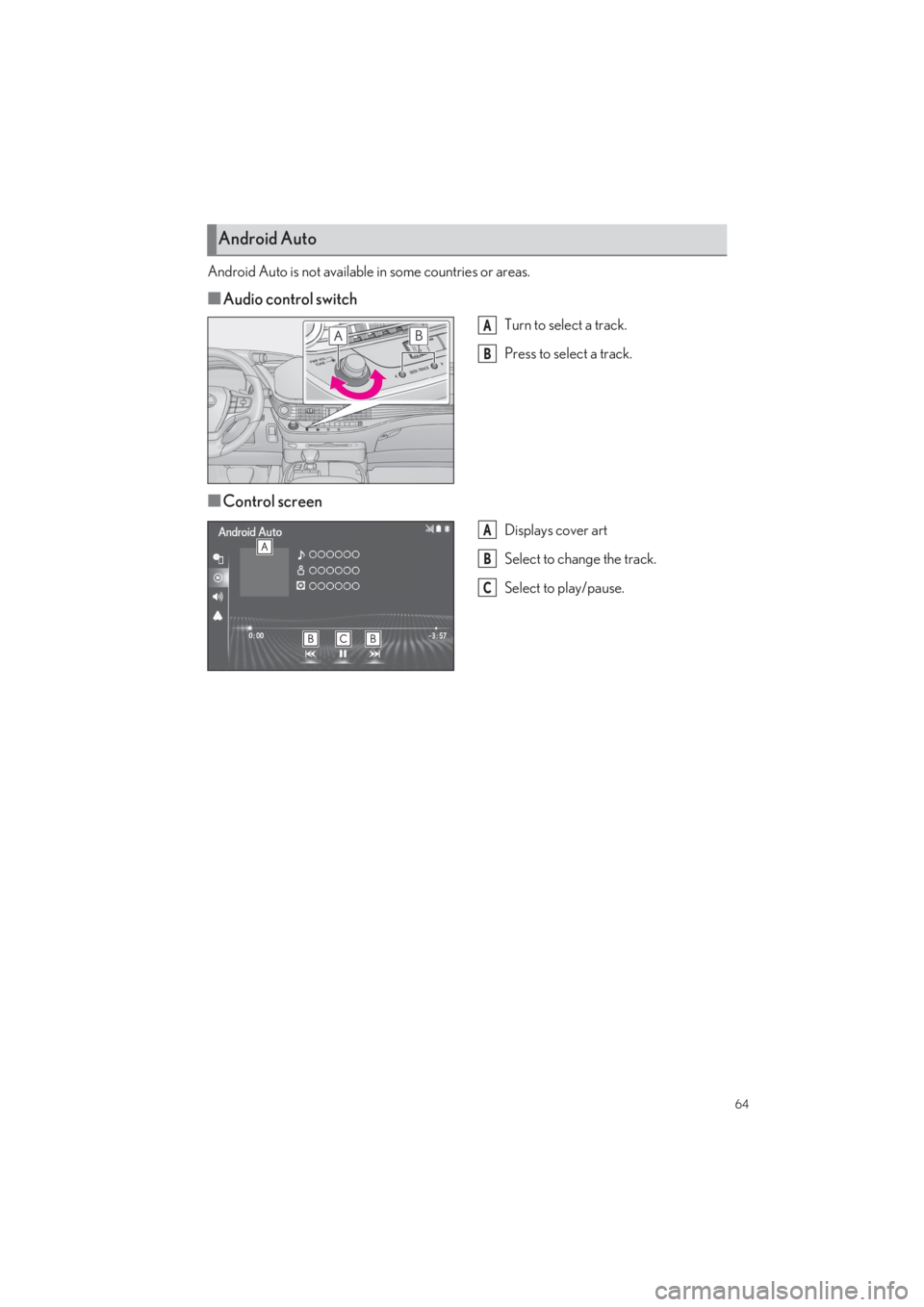The width and height of the screenshot is (924, 1307).
Task: Click the text 'Displays cover art'
Action: pyautogui.click(x=555, y=530)
